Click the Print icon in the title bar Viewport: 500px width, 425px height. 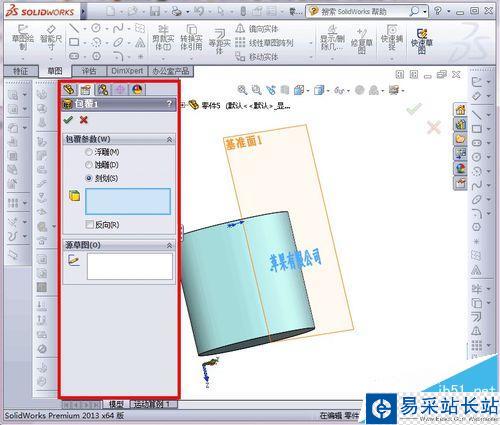[x=177, y=12]
